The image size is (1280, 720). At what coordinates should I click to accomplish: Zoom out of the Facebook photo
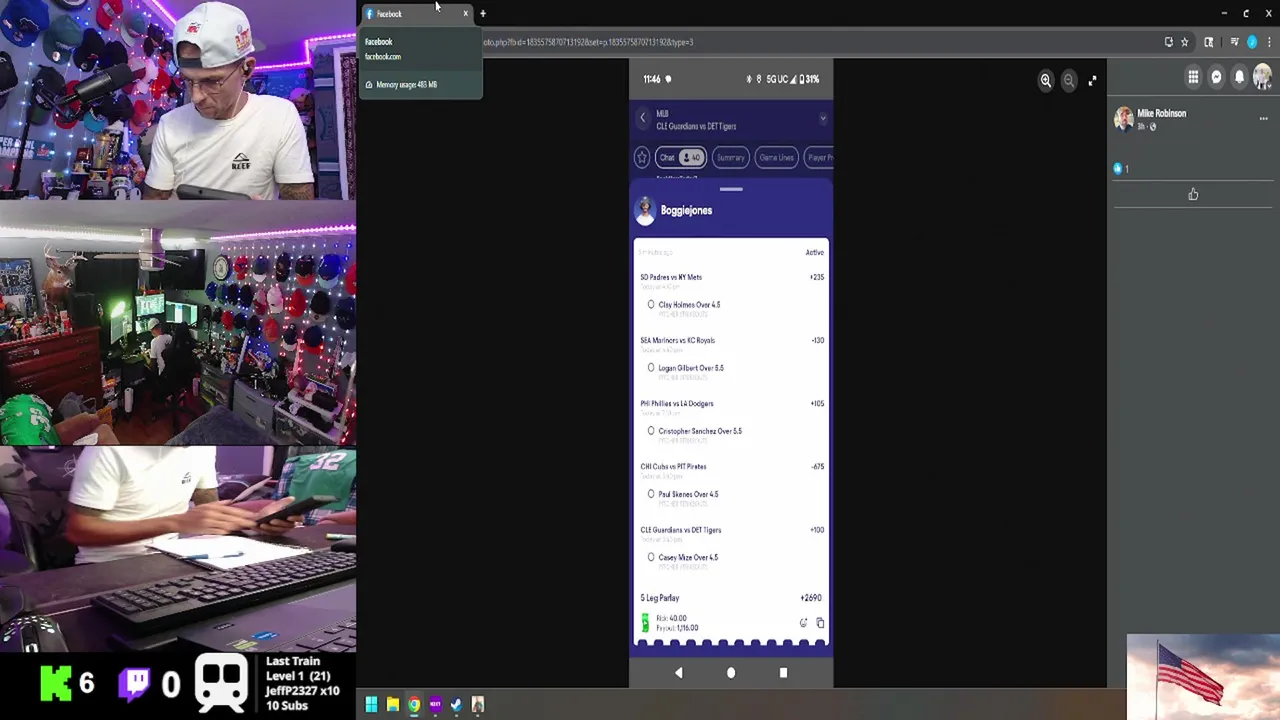tap(1068, 80)
